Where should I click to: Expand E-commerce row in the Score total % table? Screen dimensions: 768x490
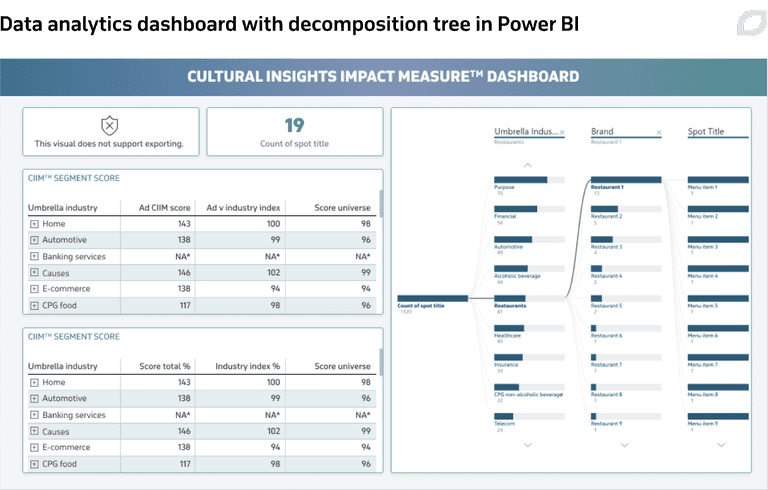34,447
